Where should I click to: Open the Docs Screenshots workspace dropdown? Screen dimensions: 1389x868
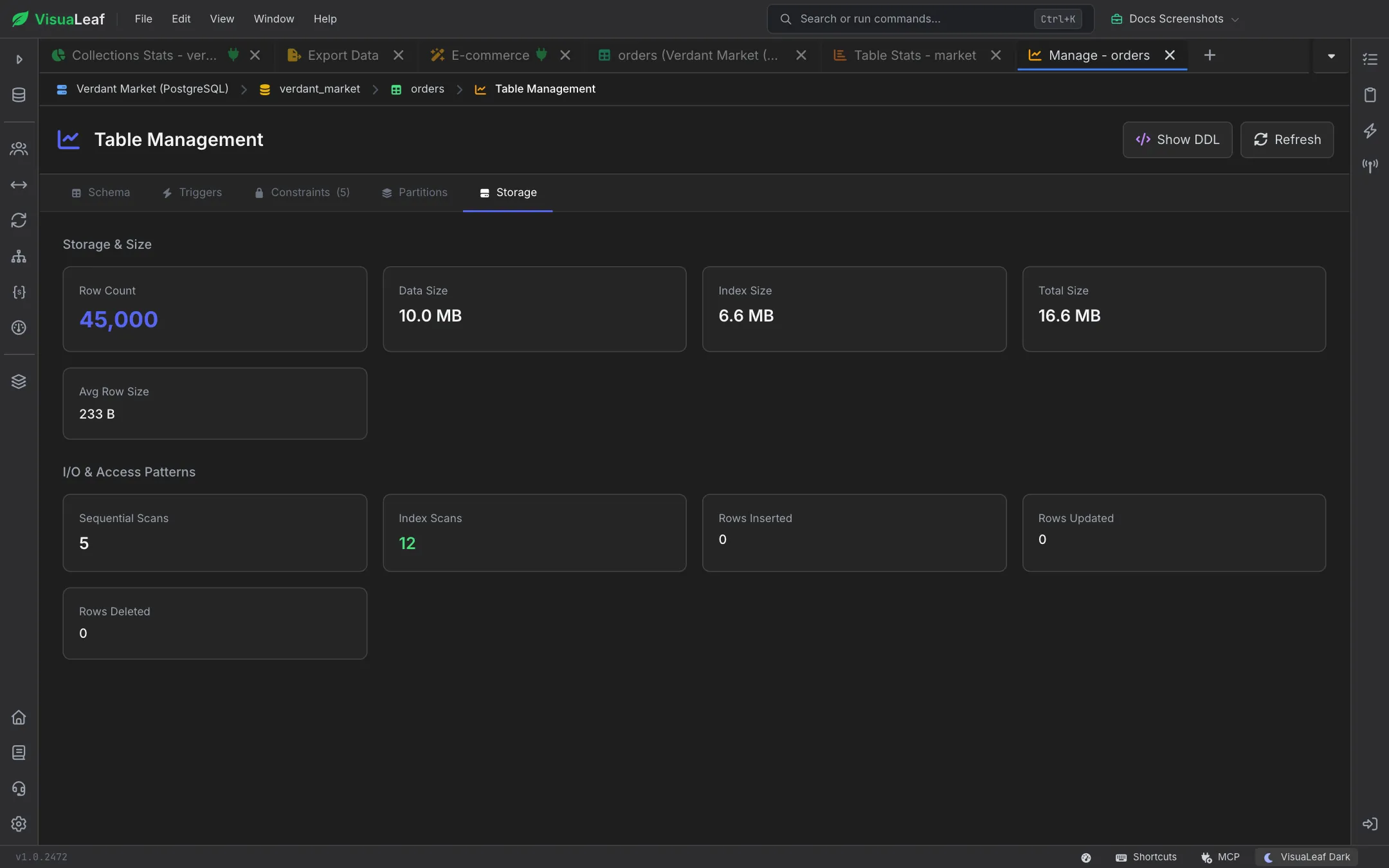[1174, 19]
